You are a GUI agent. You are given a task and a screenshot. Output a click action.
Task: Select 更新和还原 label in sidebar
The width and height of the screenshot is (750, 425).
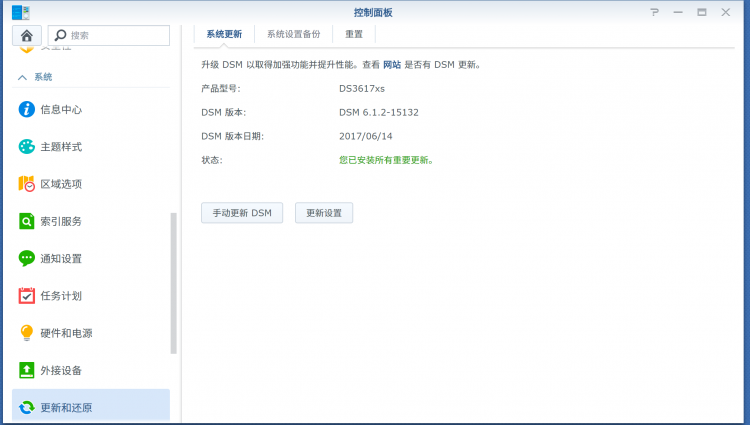point(66,408)
